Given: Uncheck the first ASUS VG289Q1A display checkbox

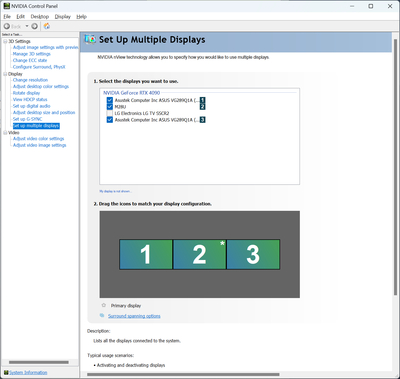Looking at the screenshot, I should point(110,100).
